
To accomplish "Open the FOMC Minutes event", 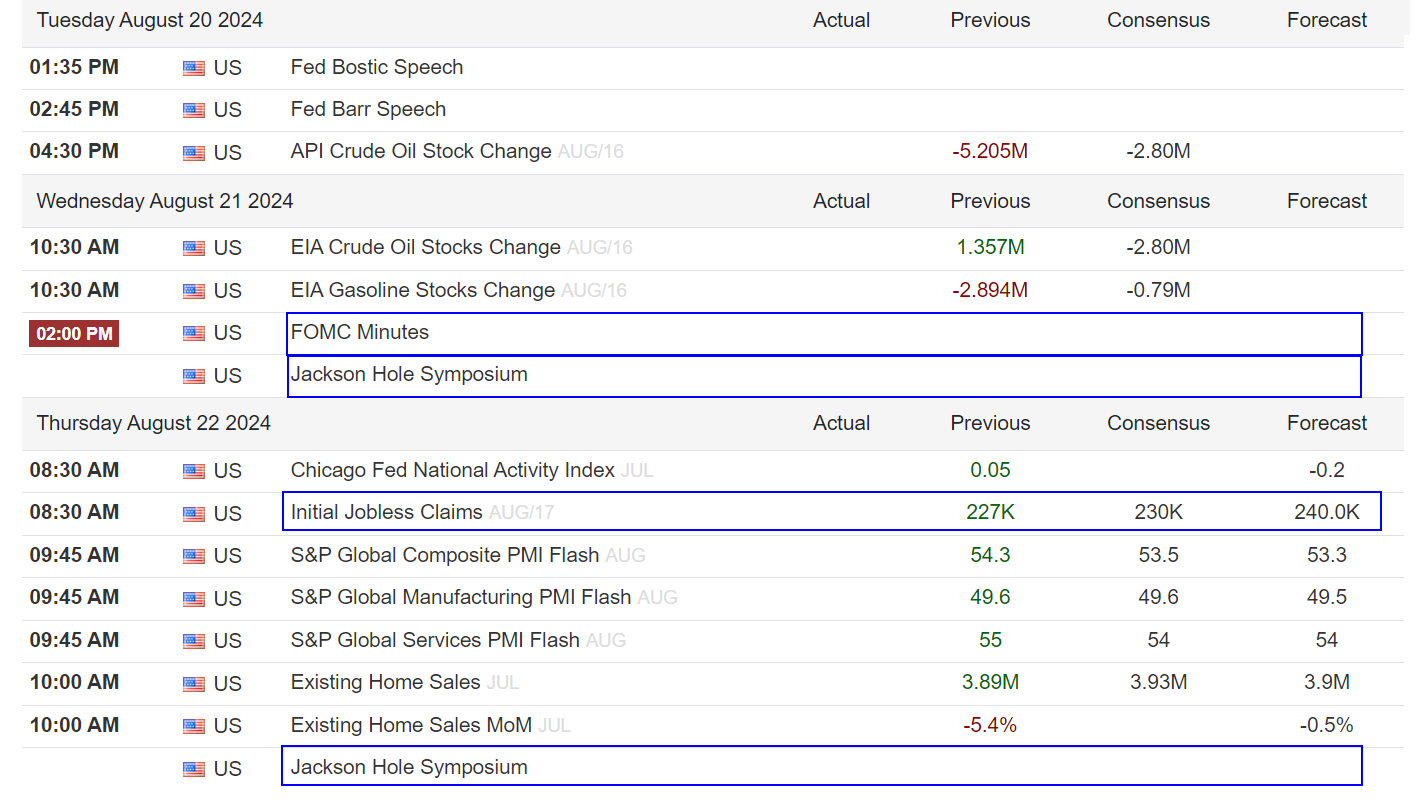I will click(360, 332).
